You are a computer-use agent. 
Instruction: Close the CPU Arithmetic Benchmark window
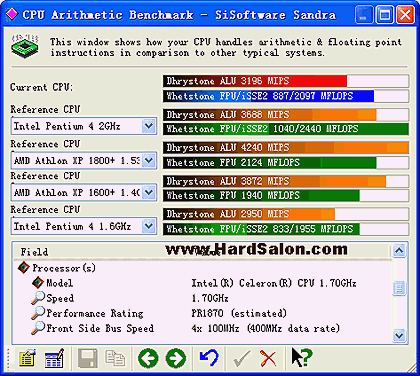(x=405, y=15)
